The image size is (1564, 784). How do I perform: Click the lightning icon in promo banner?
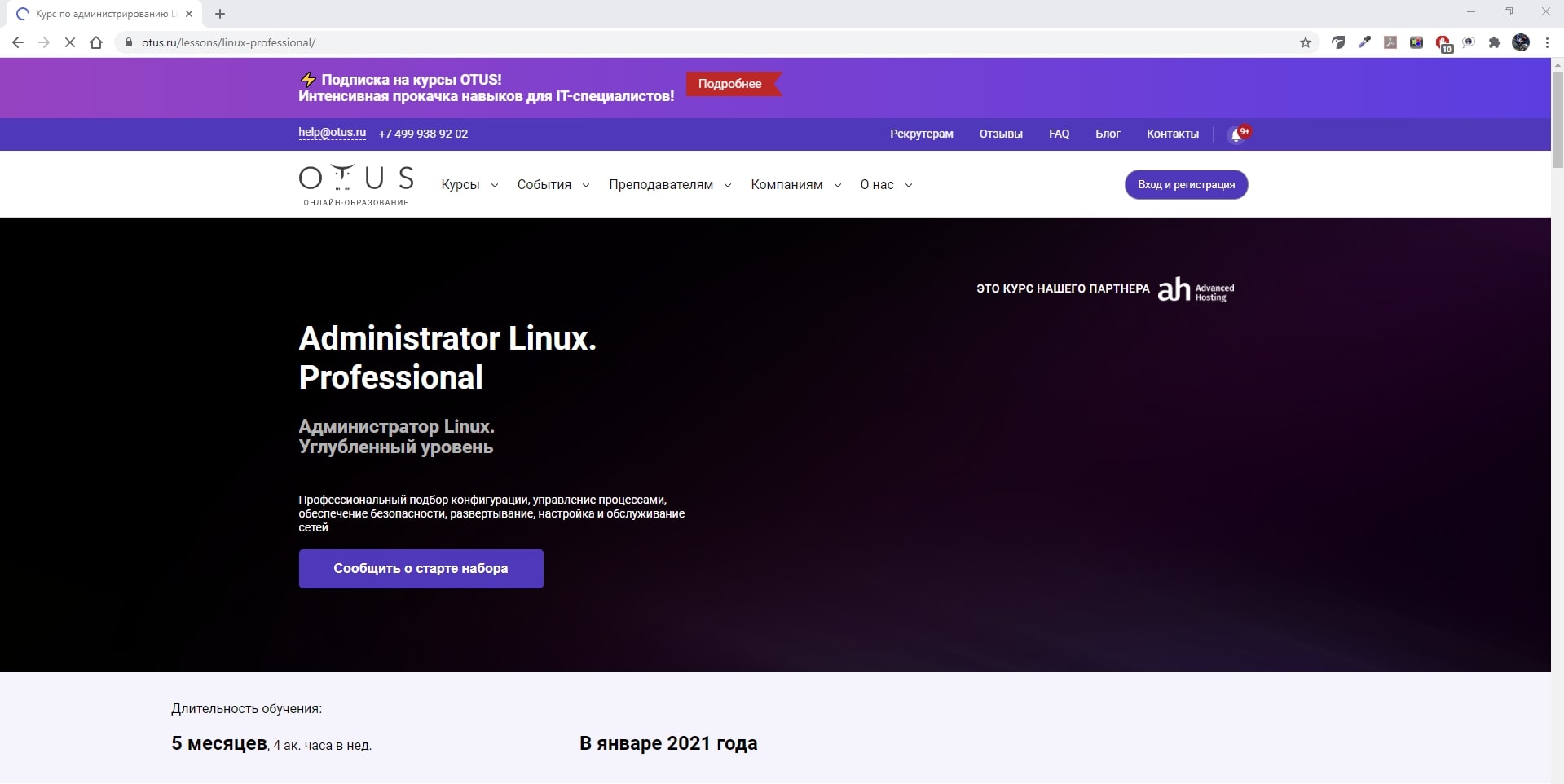click(308, 79)
